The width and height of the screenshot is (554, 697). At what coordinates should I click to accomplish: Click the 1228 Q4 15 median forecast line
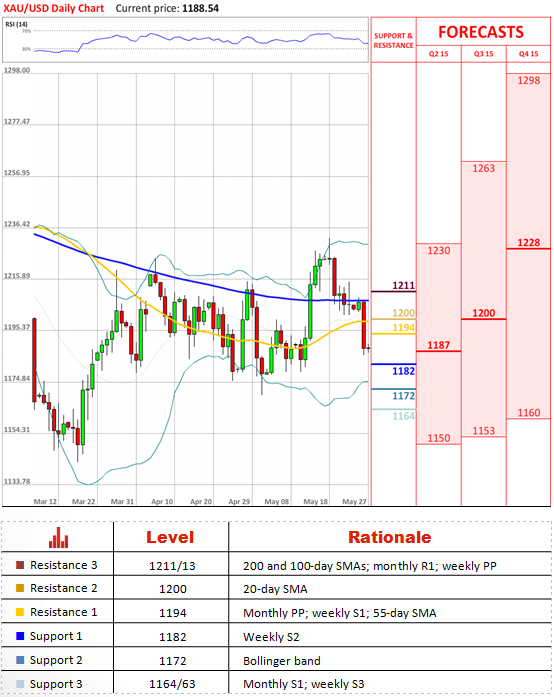click(528, 248)
